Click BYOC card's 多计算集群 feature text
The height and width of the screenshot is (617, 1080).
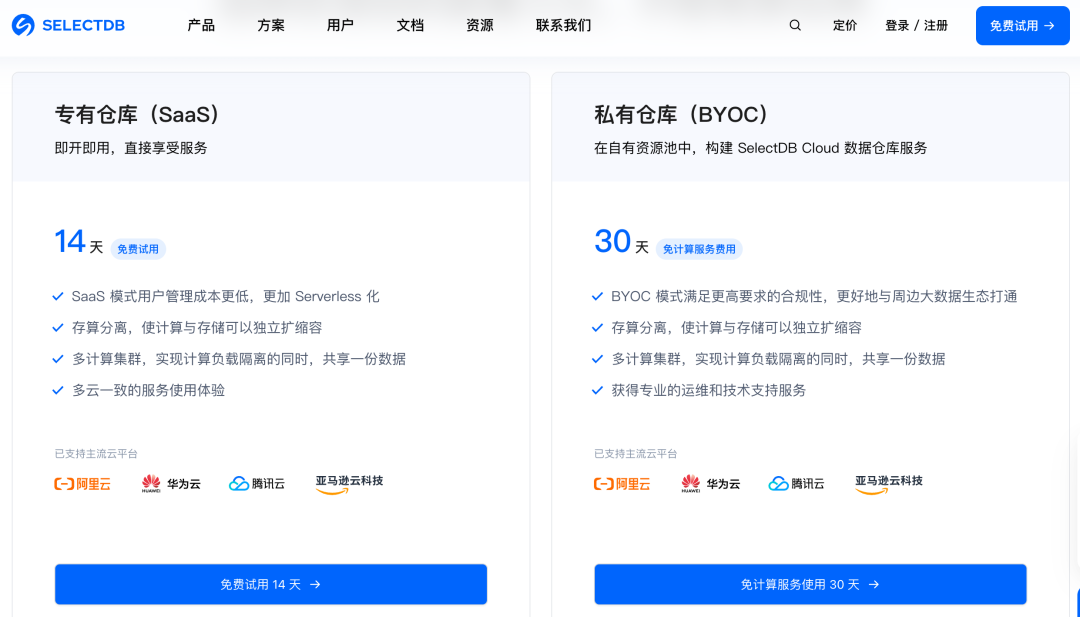coord(778,359)
